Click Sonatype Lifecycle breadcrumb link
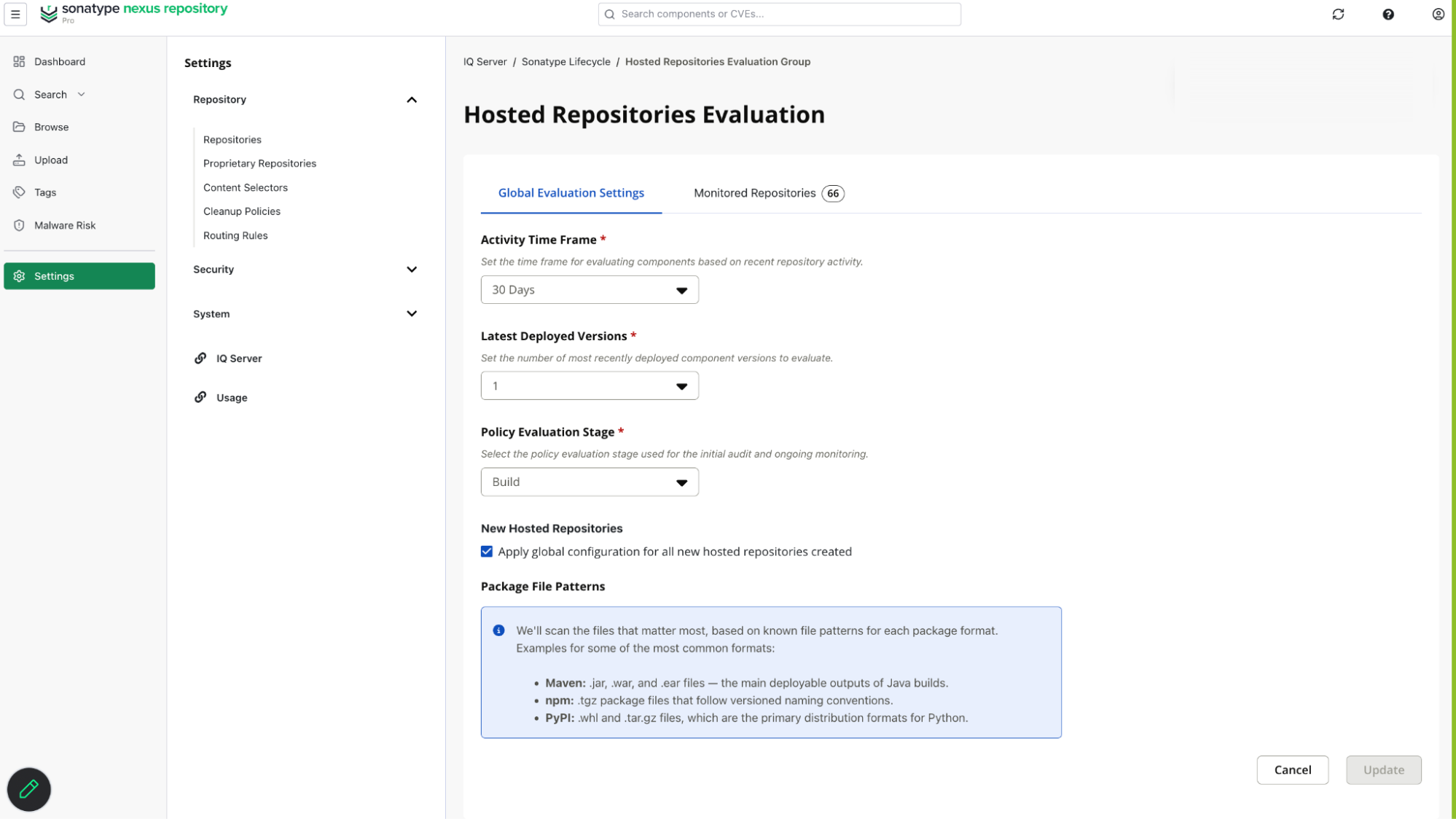This screenshot has height=819, width=1456. pyautogui.click(x=566, y=61)
